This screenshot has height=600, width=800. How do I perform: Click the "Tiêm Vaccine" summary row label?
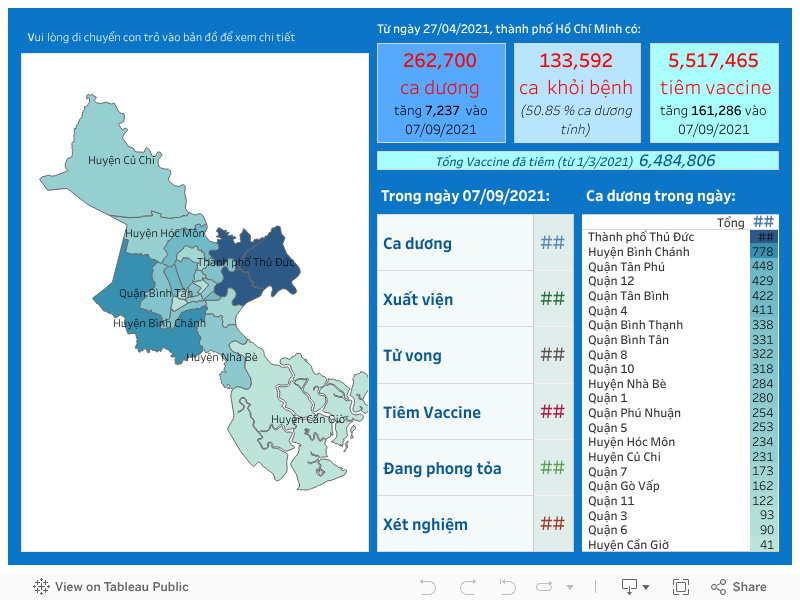(432, 412)
